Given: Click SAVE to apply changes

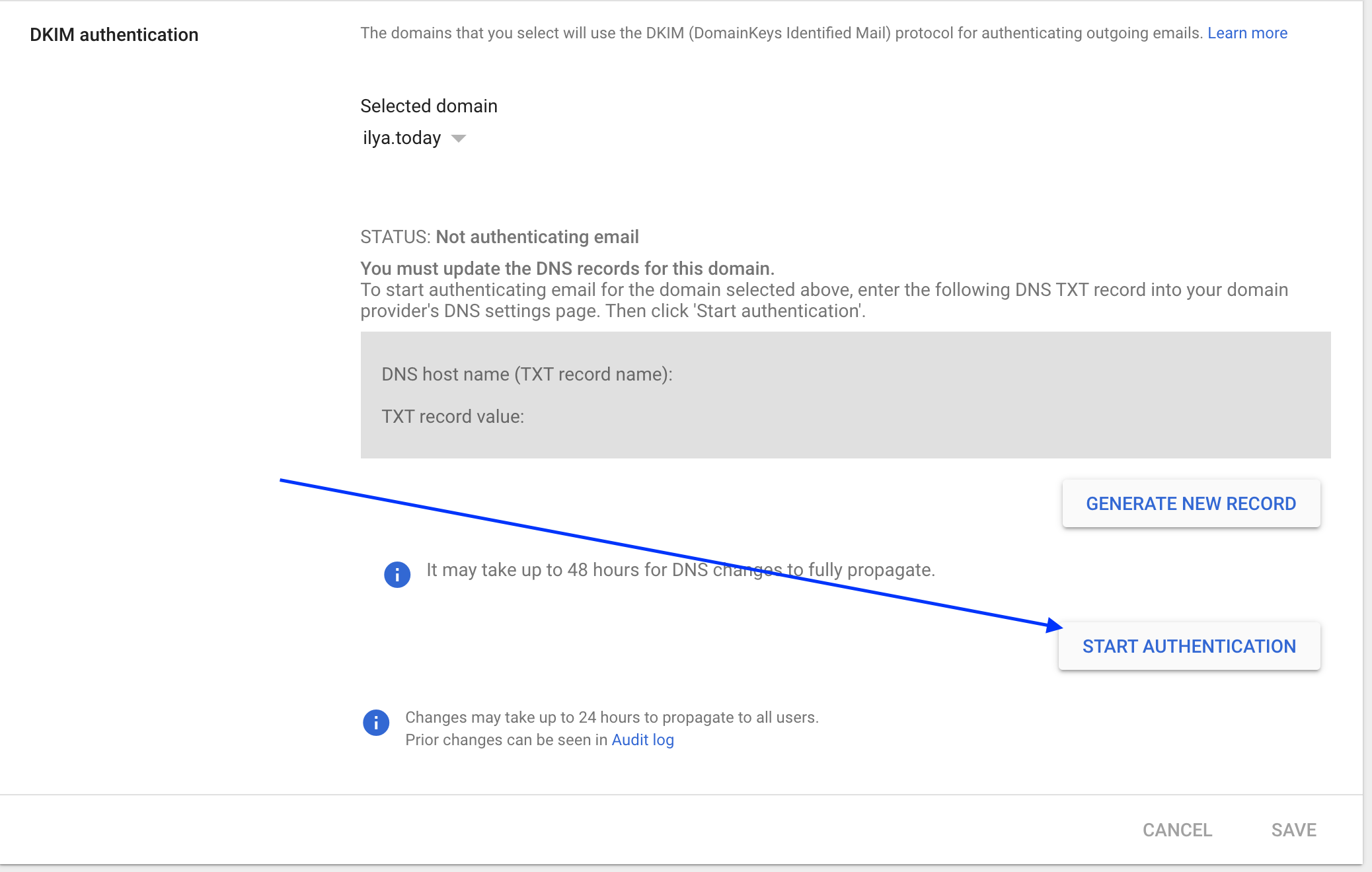Looking at the screenshot, I should [x=1294, y=830].
